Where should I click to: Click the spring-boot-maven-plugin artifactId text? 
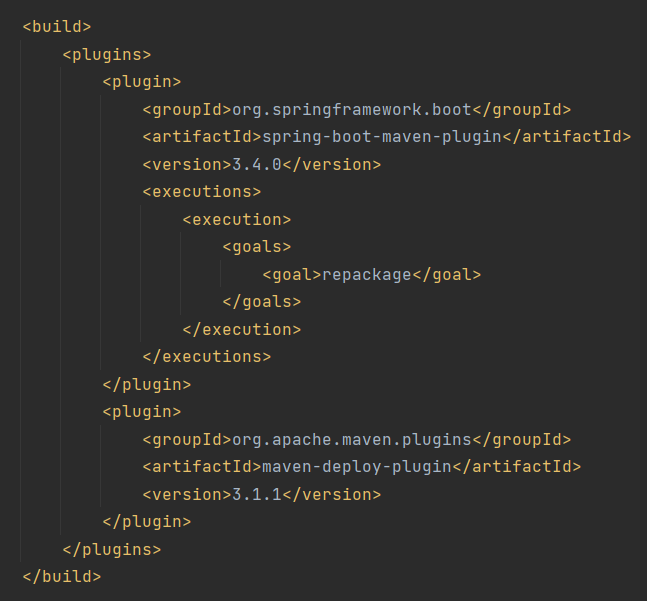[382, 137]
